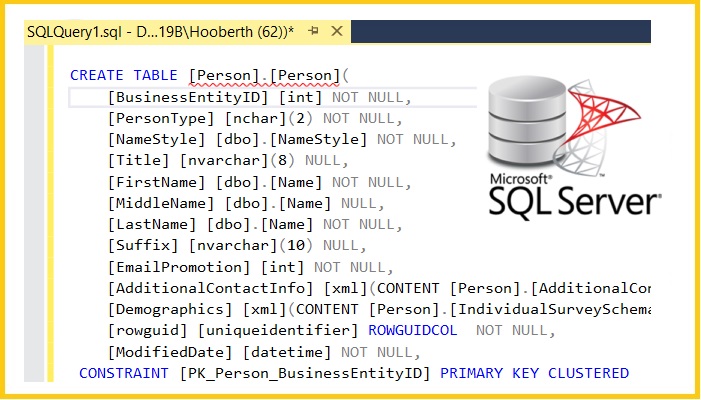Click the ROWGUIDCOL keyword
This screenshot has height=400, width=701.
coord(414,331)
